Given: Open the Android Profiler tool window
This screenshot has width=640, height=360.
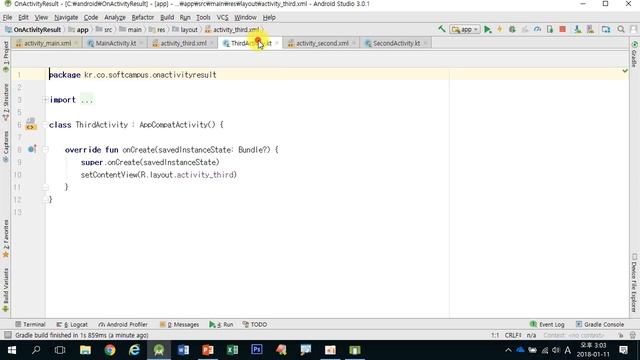Looking at the screenshot, I should tap(123, 324).
